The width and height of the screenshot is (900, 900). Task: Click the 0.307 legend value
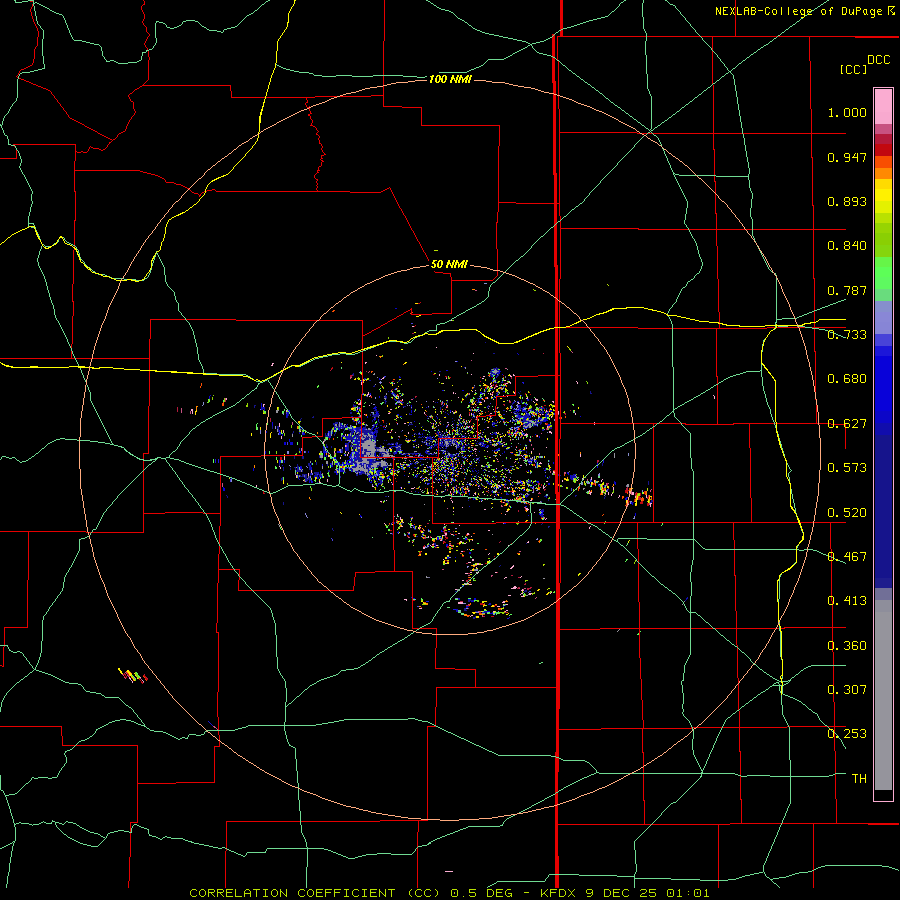[x=847, y=689]
